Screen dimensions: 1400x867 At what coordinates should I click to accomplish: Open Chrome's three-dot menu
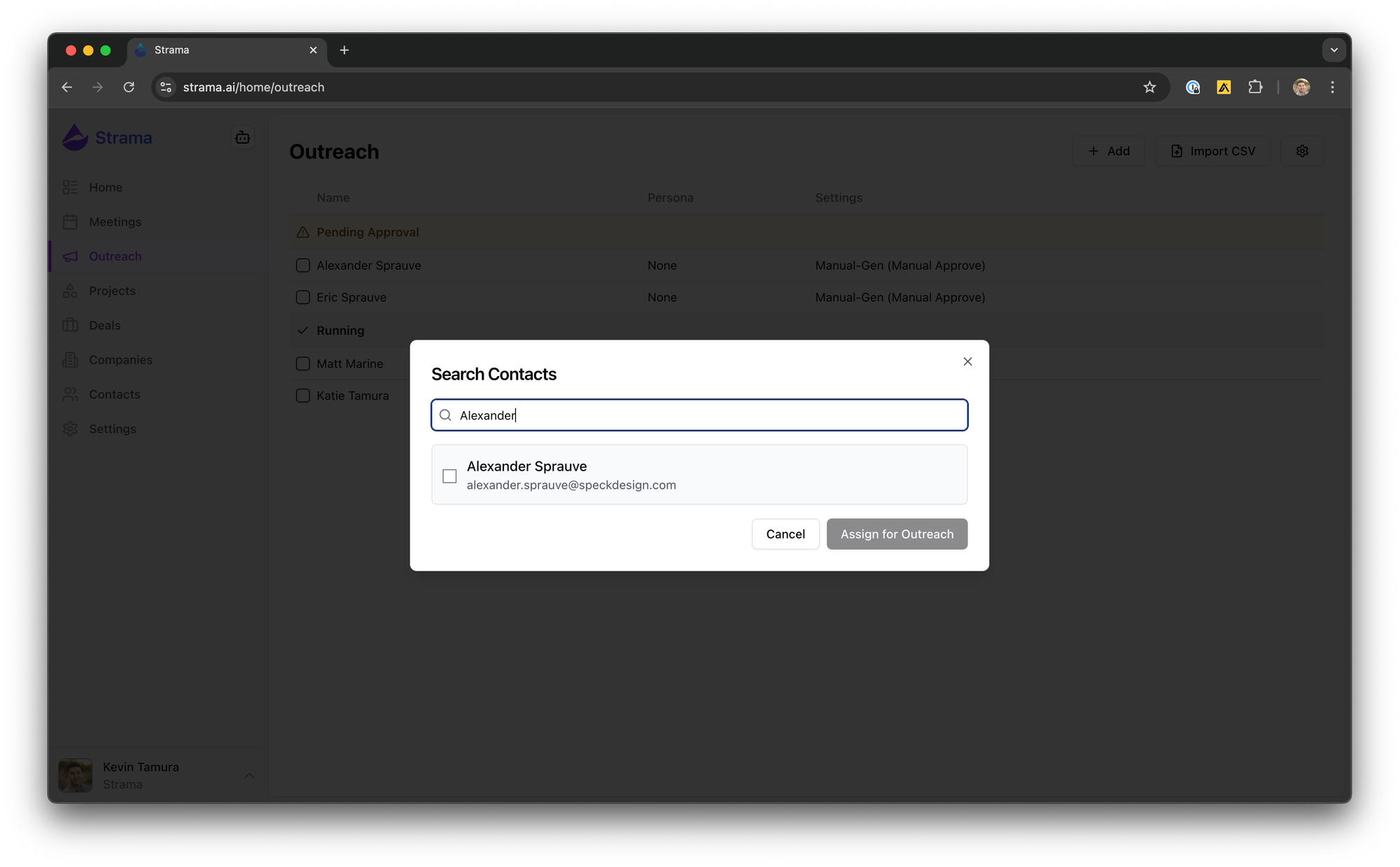1332,87
